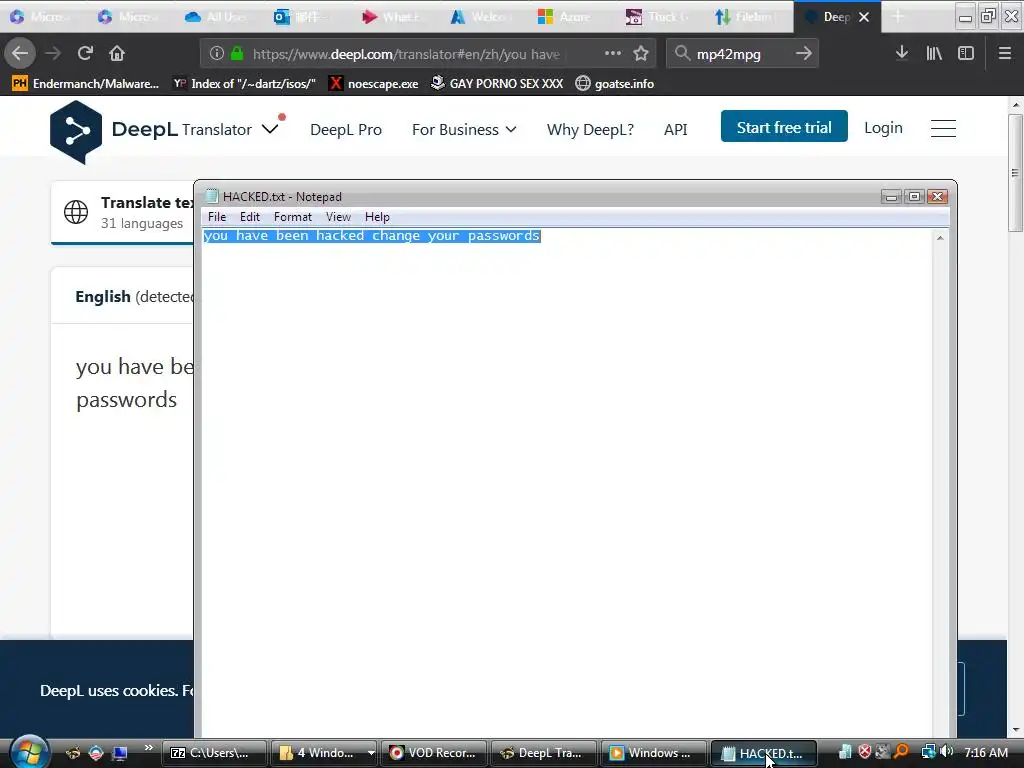The height and width of the screenshot is (768, 1024).
Task: Expand hidden quick launch items chevron
Action: point(148,748)
